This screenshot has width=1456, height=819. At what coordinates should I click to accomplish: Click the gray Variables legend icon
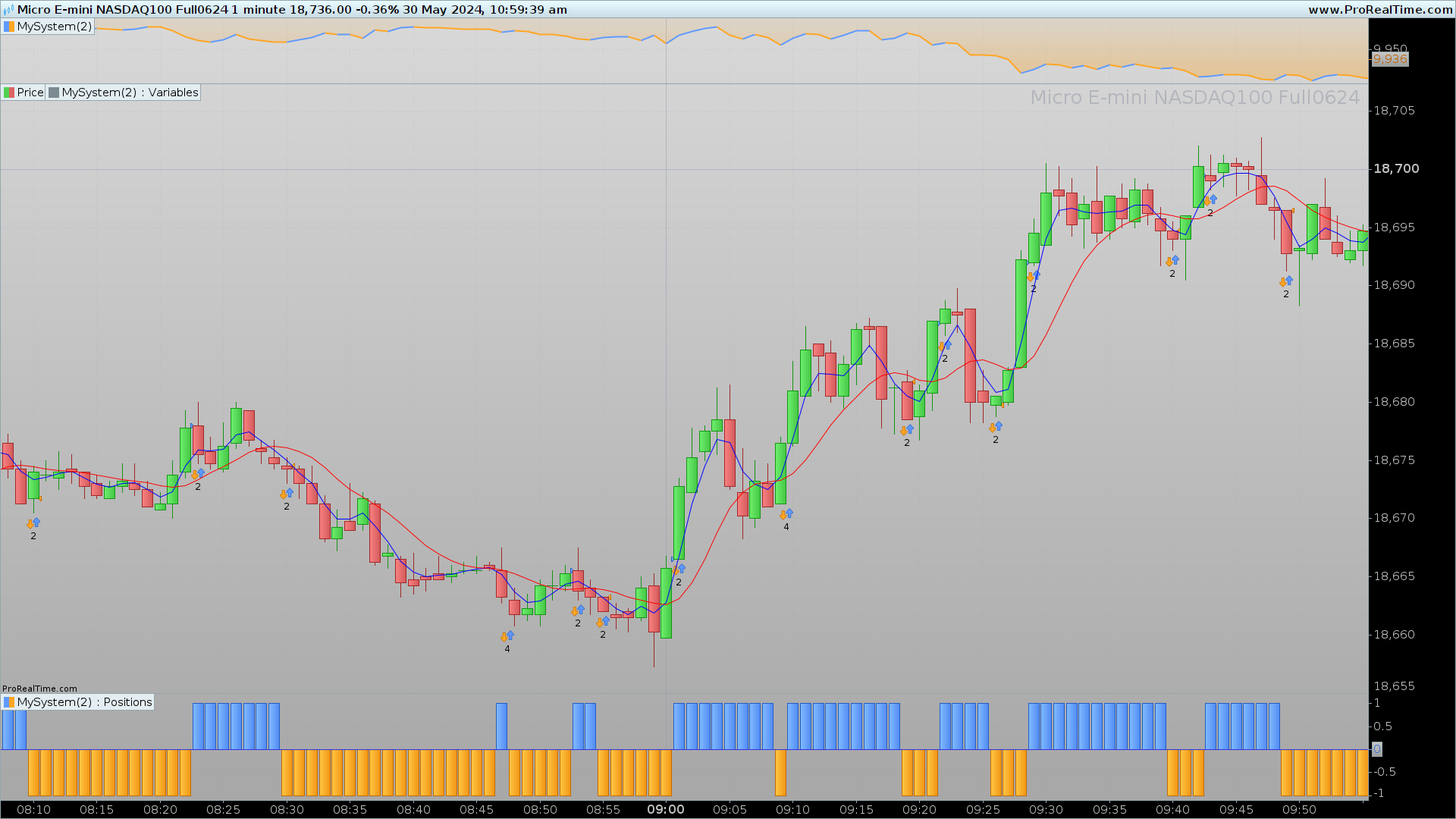(54, 93)
